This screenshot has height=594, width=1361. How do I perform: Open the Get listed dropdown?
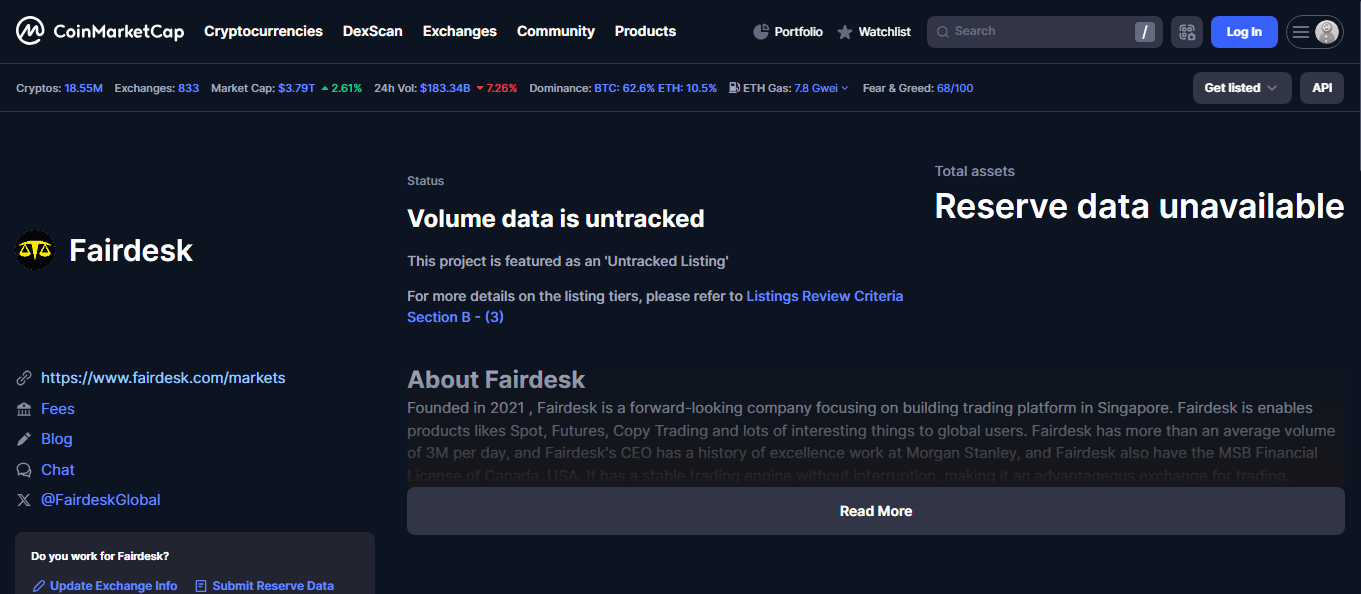1241,88
